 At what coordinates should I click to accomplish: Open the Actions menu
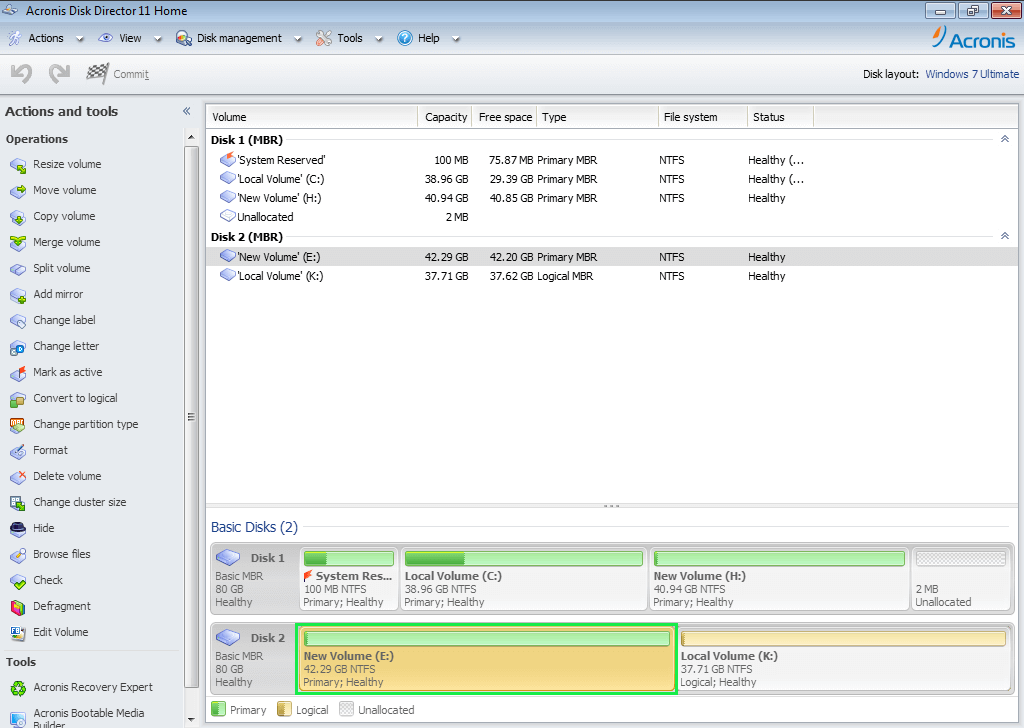tap(46, 39)
